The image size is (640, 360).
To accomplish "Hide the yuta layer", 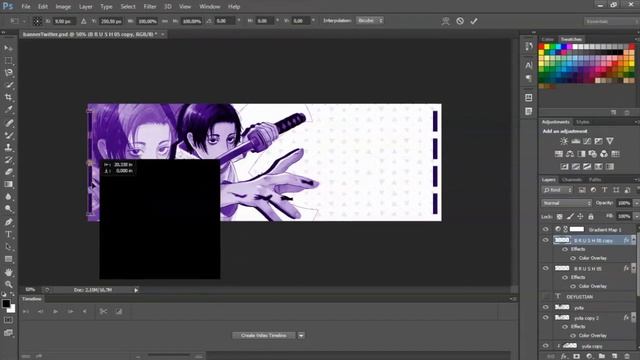I will pyautogui.click(x=546, y=307).
